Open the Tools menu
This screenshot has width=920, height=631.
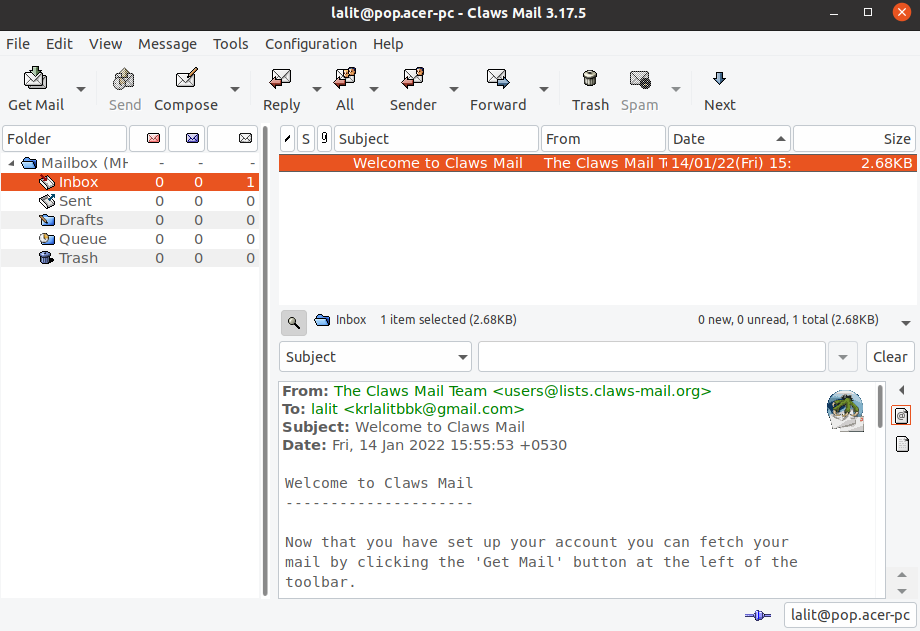(x=230, y=44)
